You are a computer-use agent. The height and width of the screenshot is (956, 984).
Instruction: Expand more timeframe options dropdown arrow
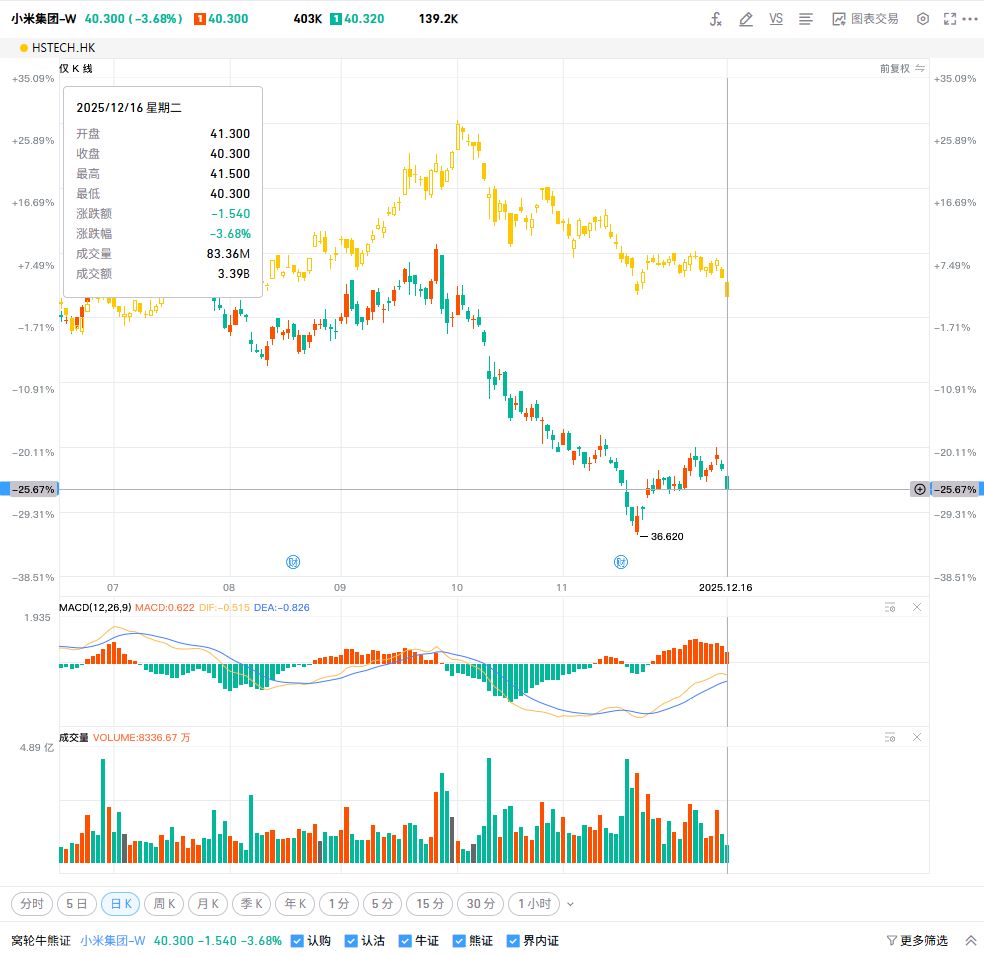point(570,904)
